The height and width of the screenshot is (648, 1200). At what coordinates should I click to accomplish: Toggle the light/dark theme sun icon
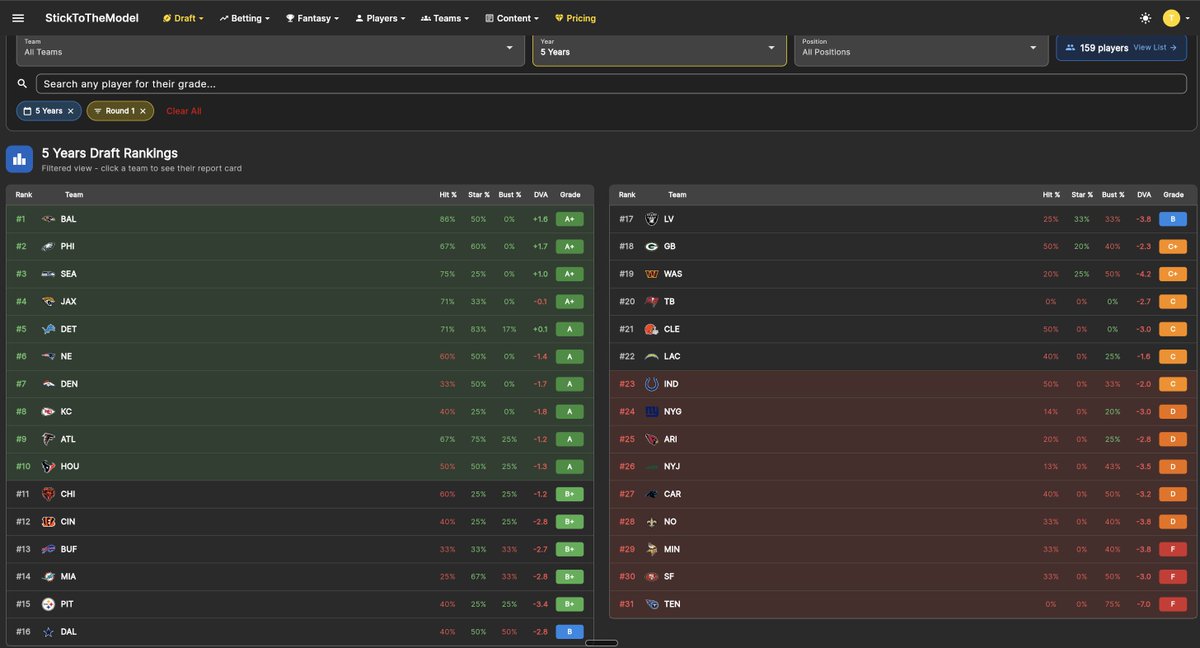tap(1145, 18)
